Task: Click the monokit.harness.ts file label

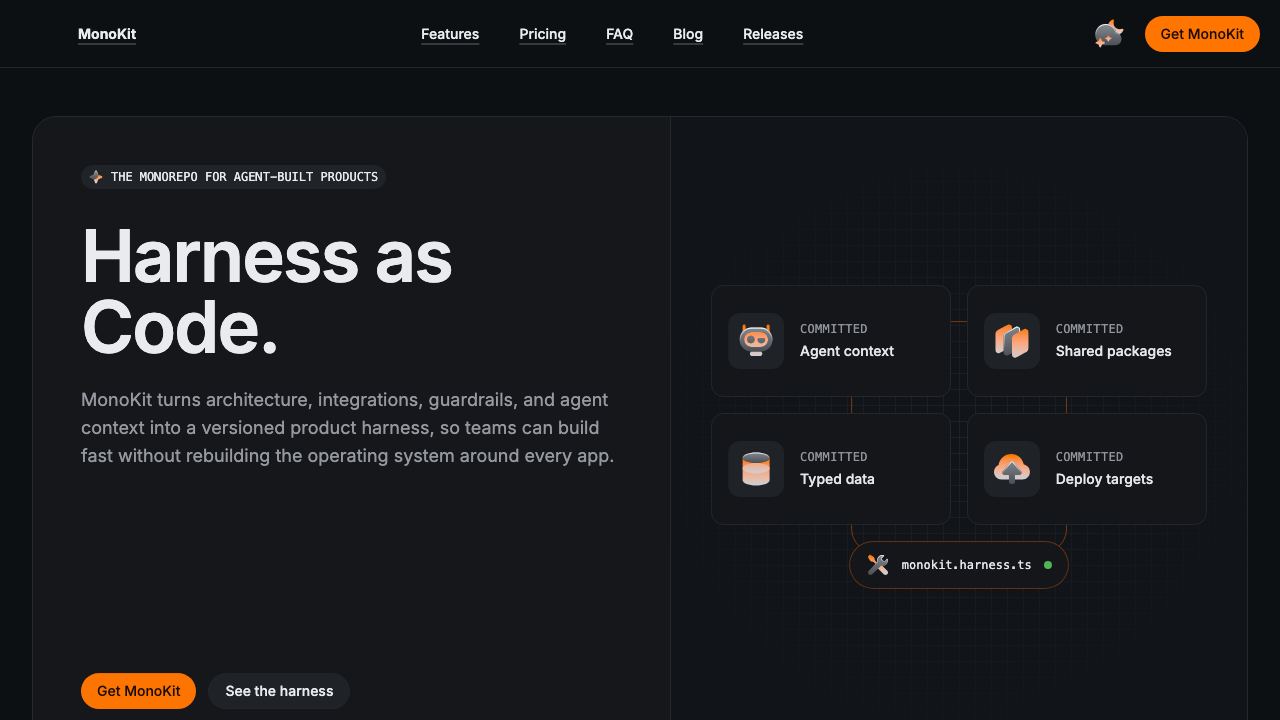Action: tap(966, 565)
